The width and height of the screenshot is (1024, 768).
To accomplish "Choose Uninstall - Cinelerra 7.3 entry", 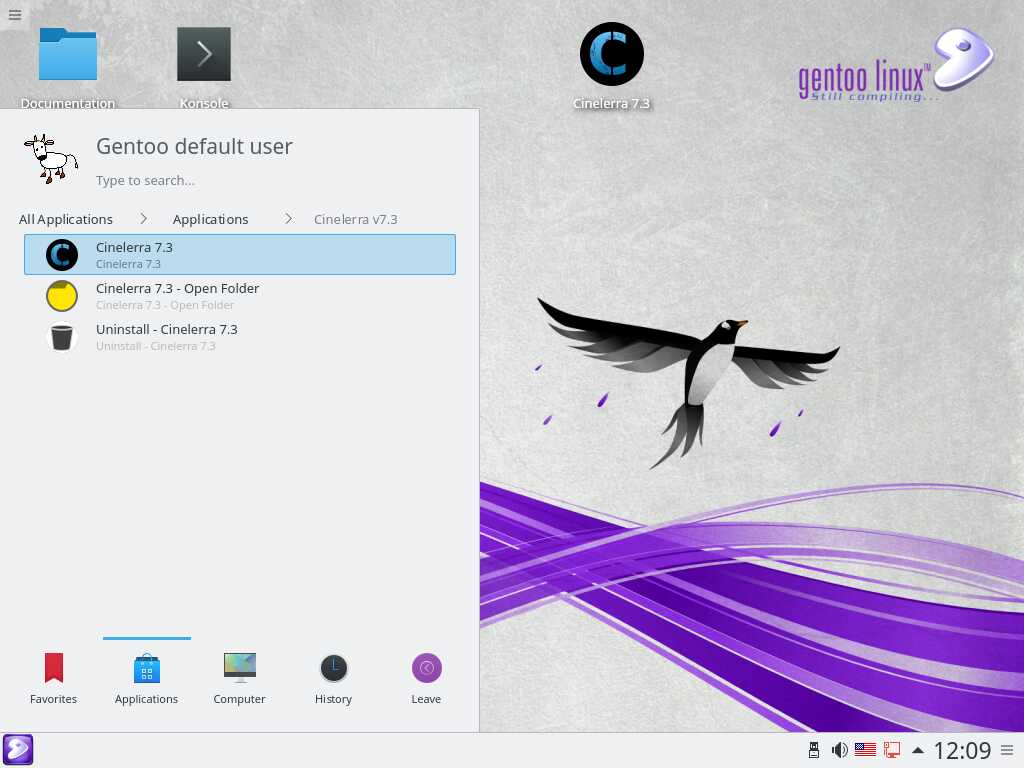I will (240, 337).
